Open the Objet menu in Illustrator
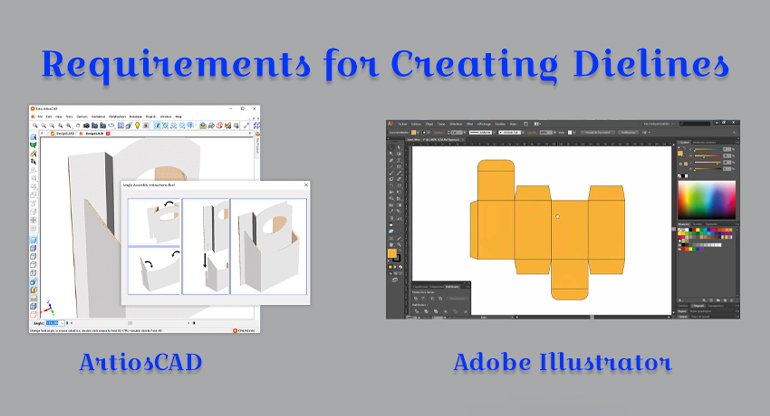Screen dimensions: 770x416 pos(429,124)
